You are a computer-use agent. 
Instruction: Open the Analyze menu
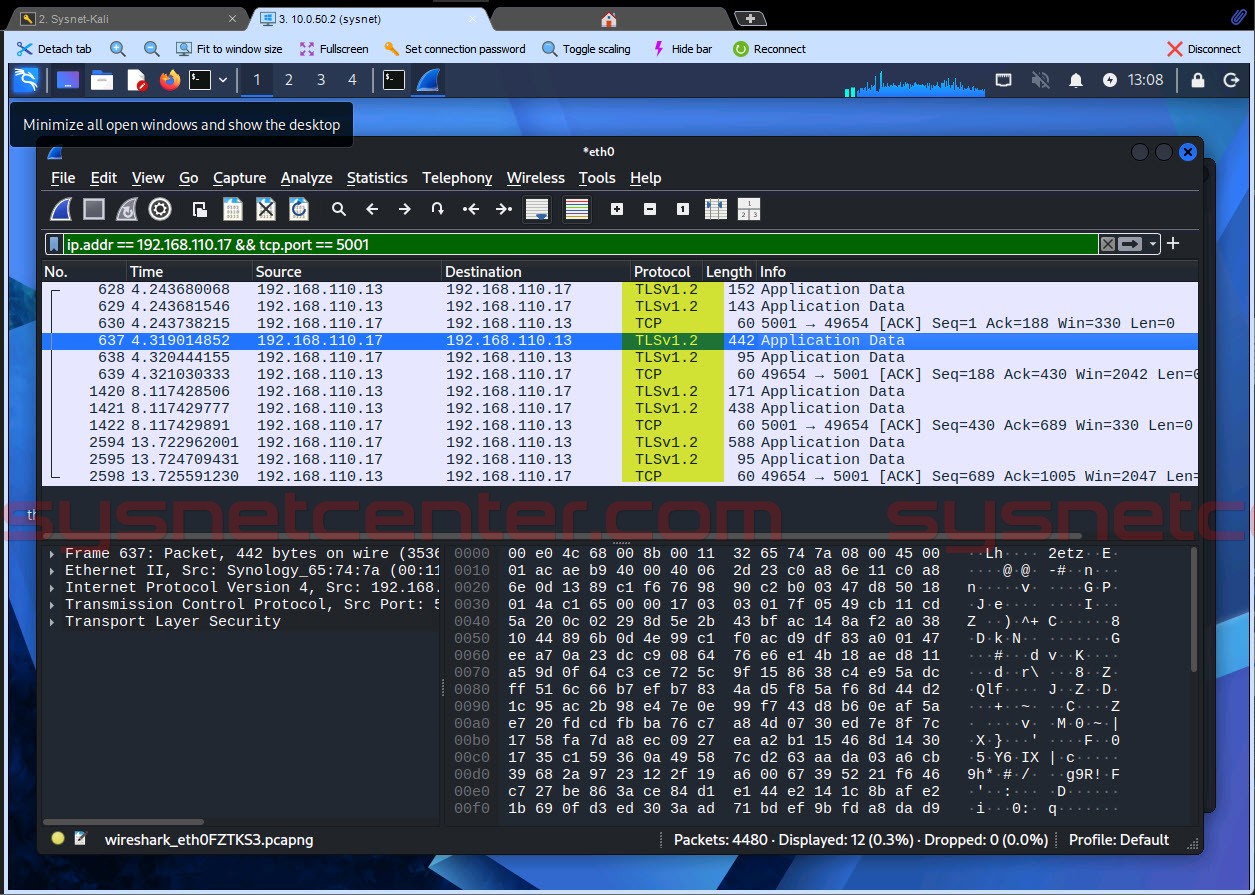(306, 178)
